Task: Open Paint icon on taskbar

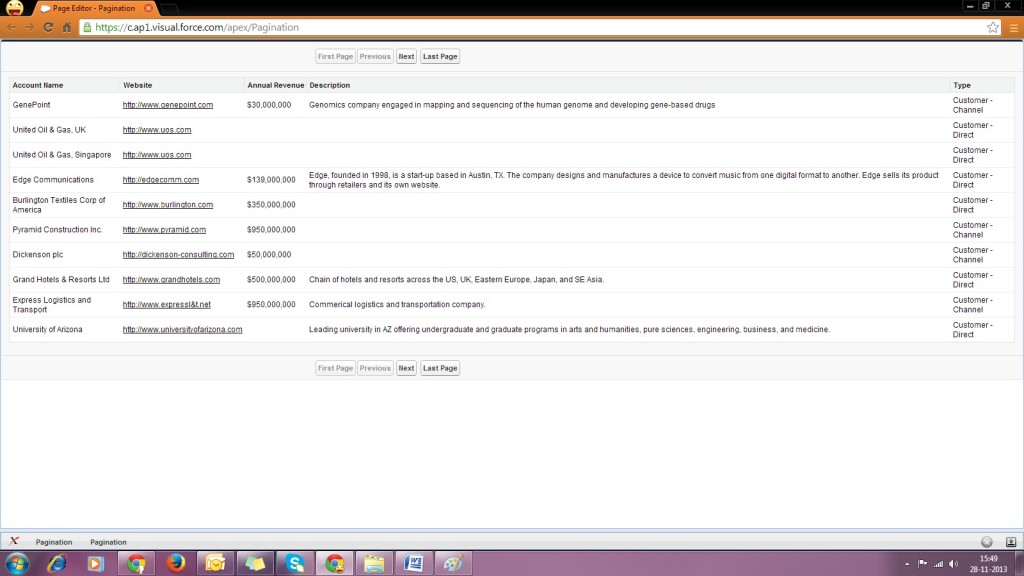Action: (x=453, y=563)
